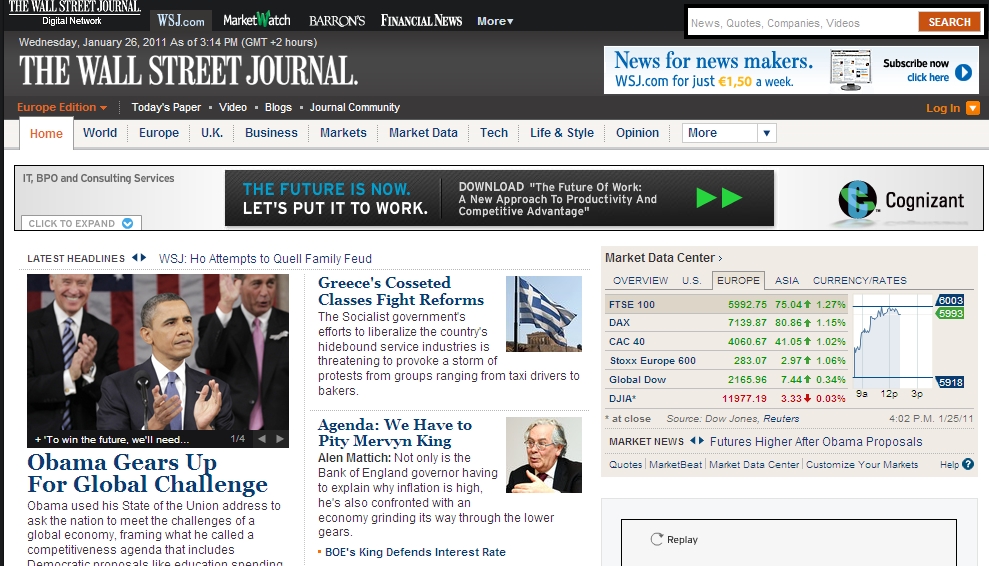The width and height of the screenshot is (989, 566).
Task: Click the Log In link
Action: click(x=943, y=108)
